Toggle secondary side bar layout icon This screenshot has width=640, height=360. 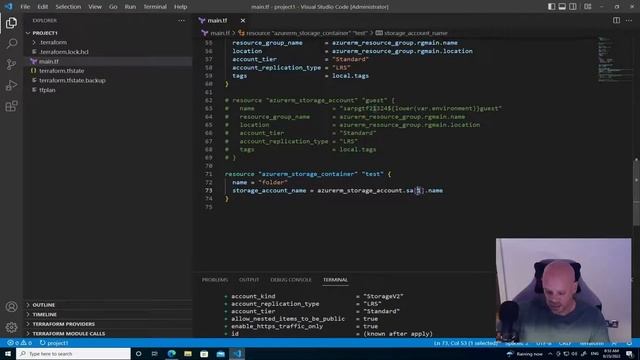[x=573, y=7]
